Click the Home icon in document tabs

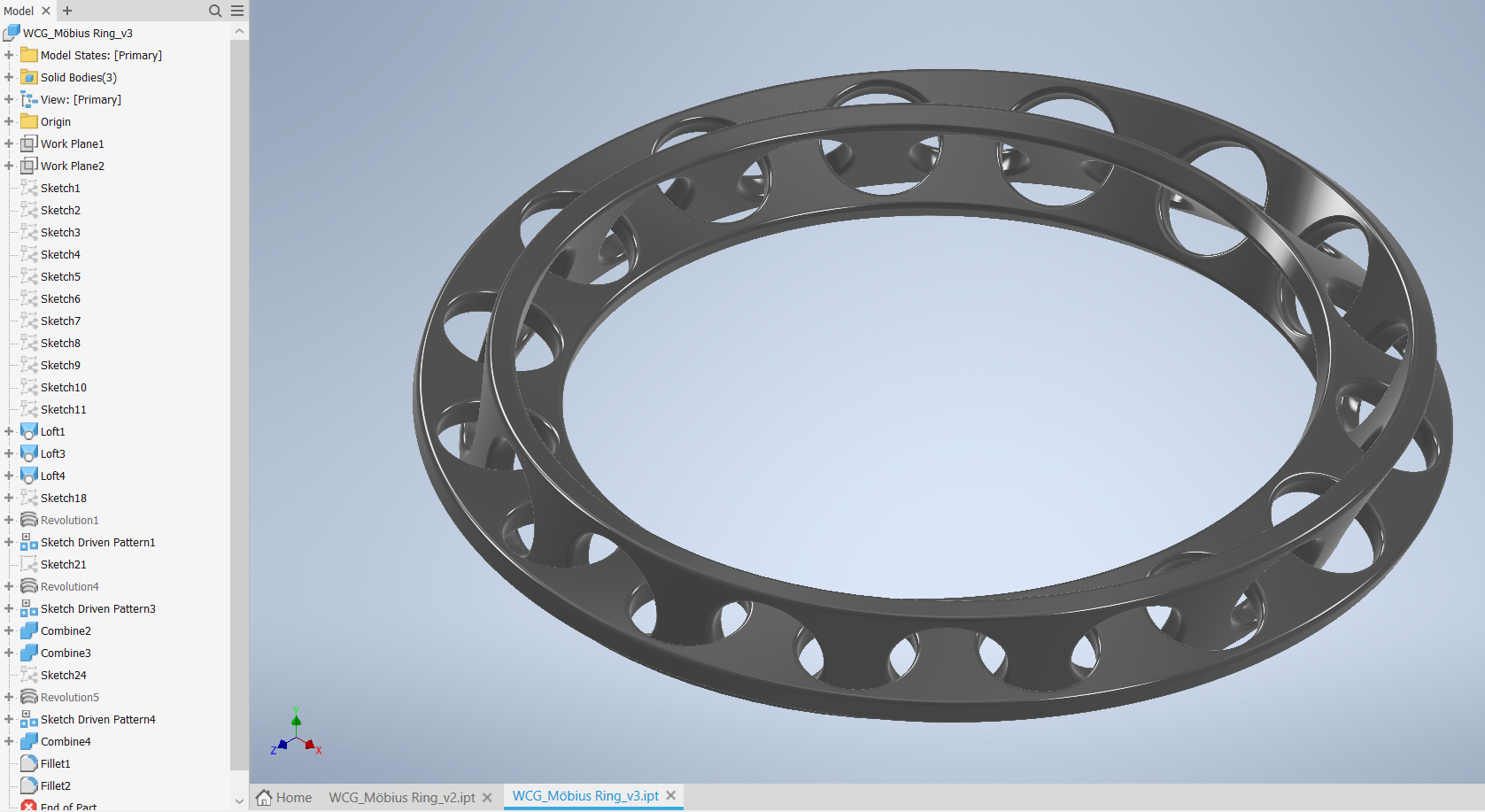264,797
